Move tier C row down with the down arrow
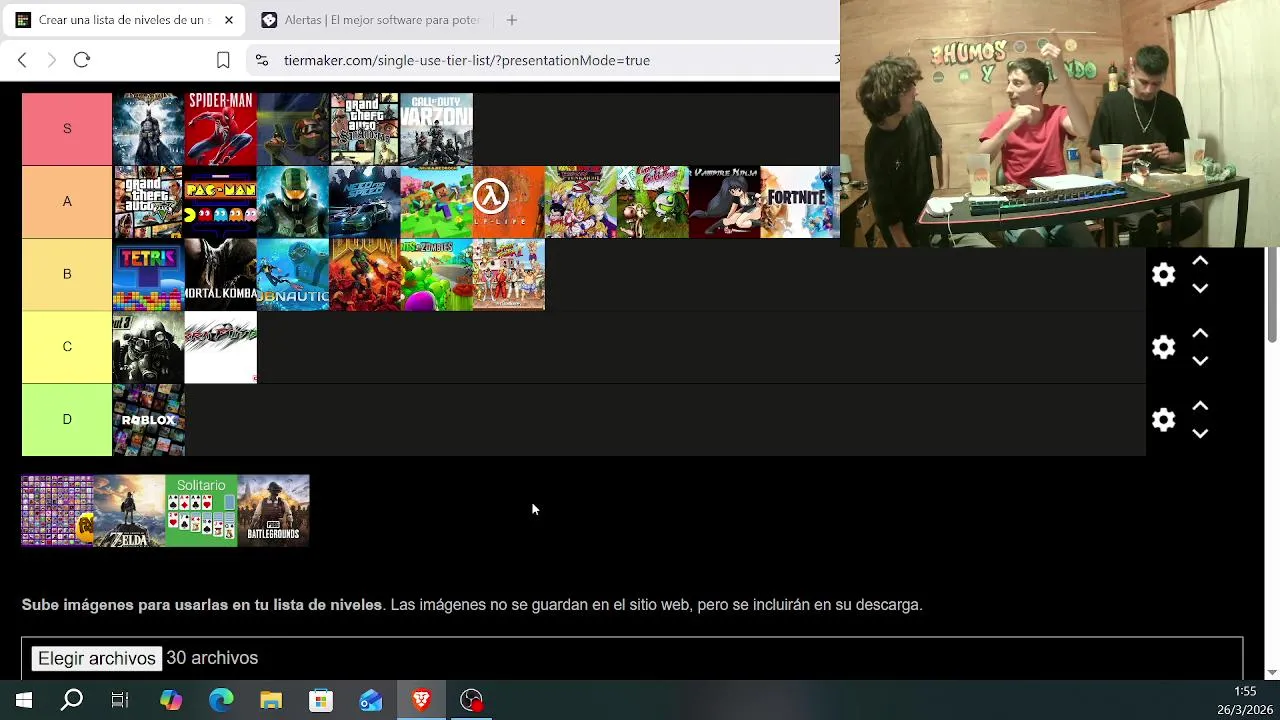 tap(1200, 361)
